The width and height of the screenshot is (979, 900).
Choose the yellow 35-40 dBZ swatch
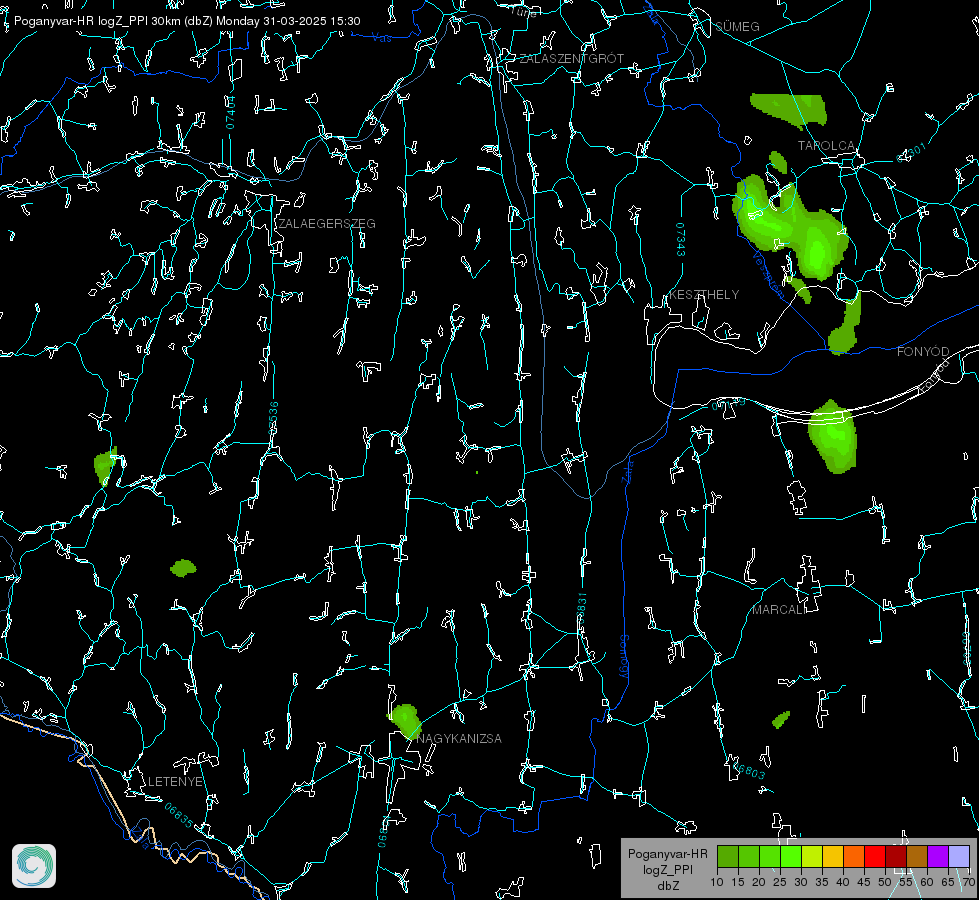[833, 856]
